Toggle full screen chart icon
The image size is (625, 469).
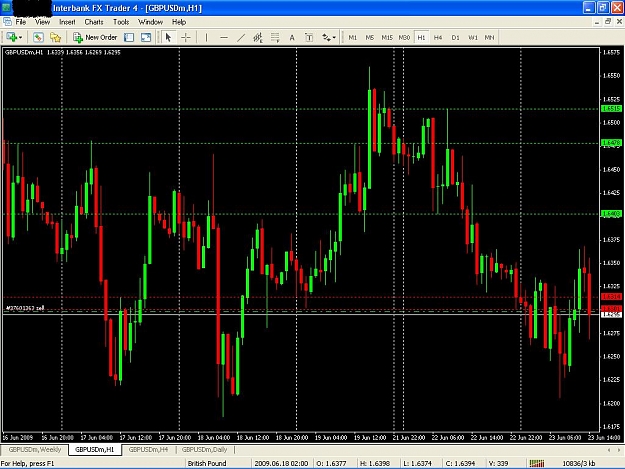click(146, 37)
